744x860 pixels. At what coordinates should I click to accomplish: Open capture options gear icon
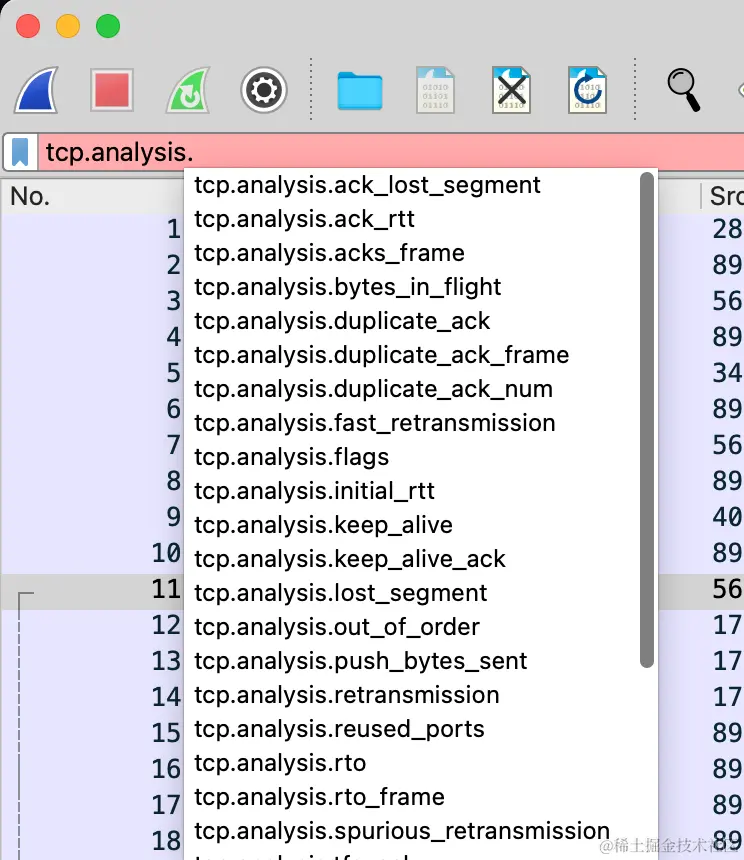(264, 90)
